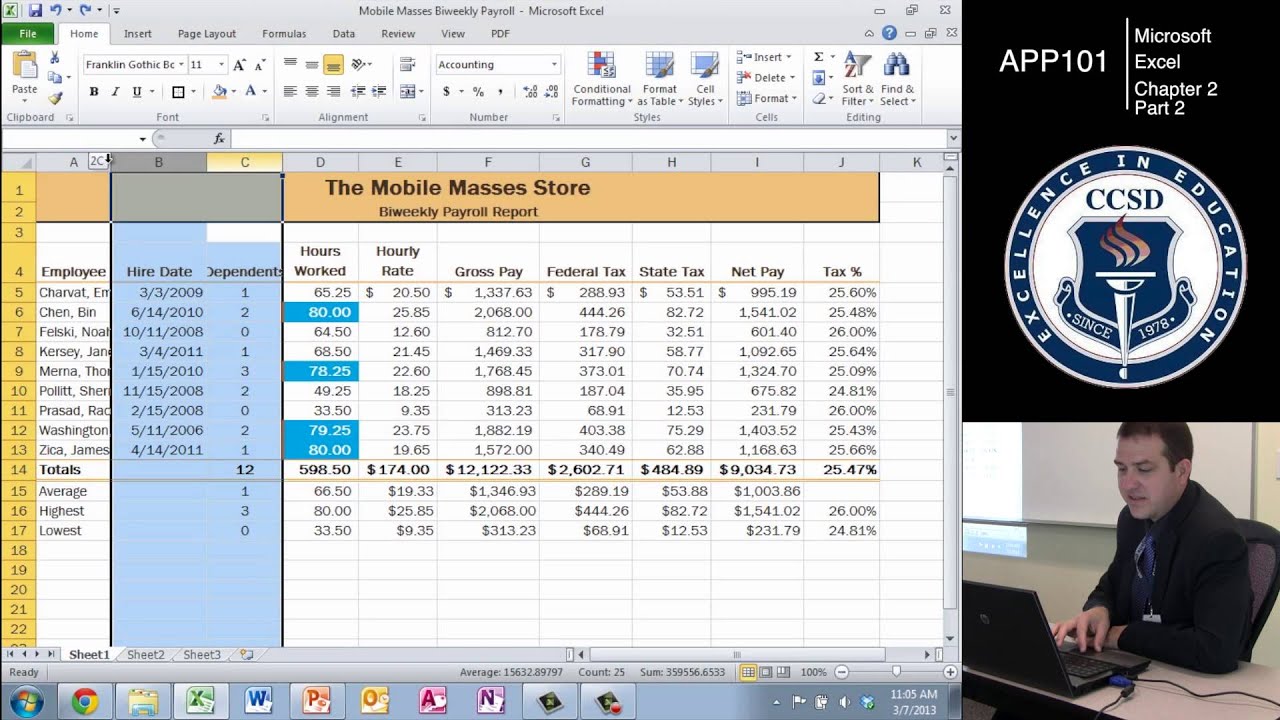Copy selection using the Copy icon
The height and width of the screenshot is (720, 1280).
(x=55, y=77)
